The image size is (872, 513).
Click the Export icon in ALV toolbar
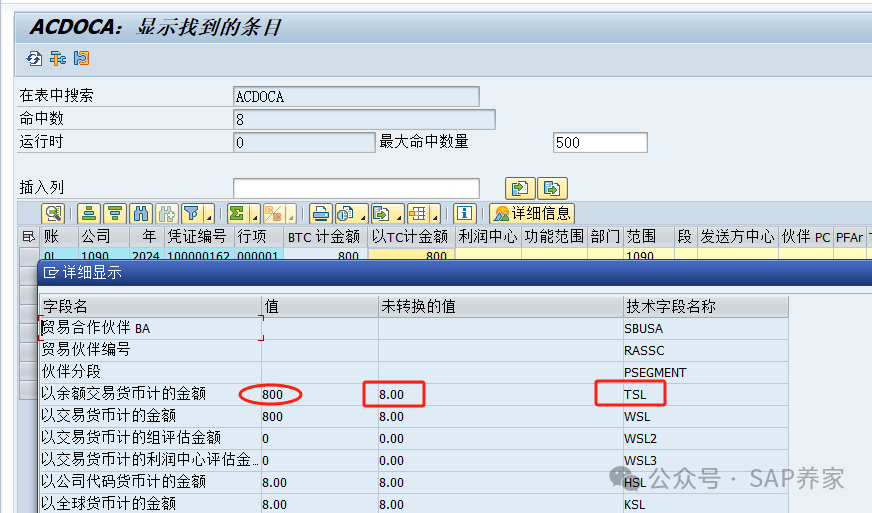click(382, 214)
